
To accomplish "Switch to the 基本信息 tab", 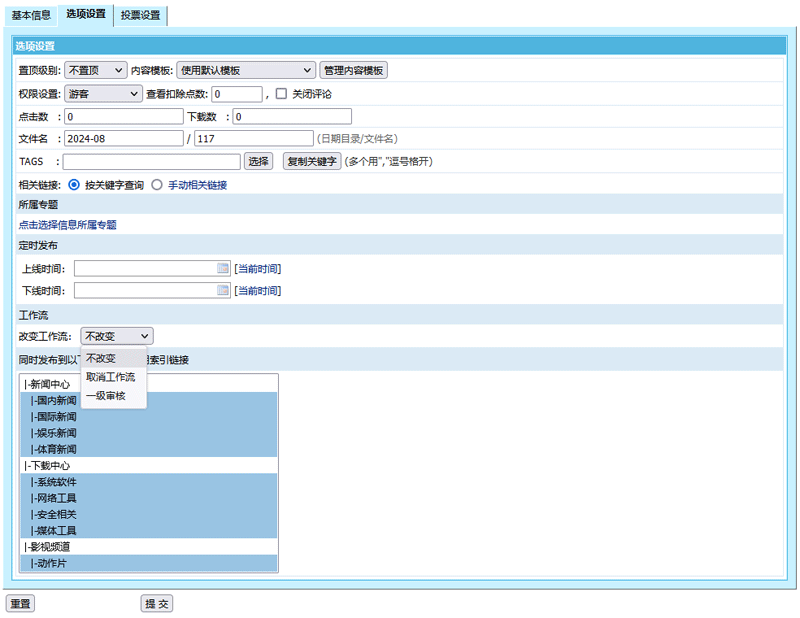I will tap(31, 16).
